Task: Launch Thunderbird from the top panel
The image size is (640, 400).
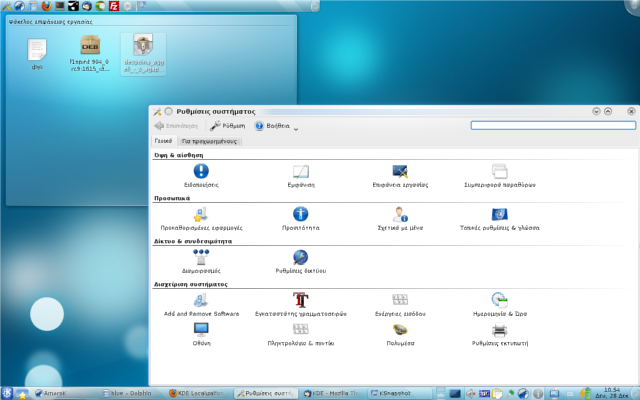Action: (x=87, y=6)
